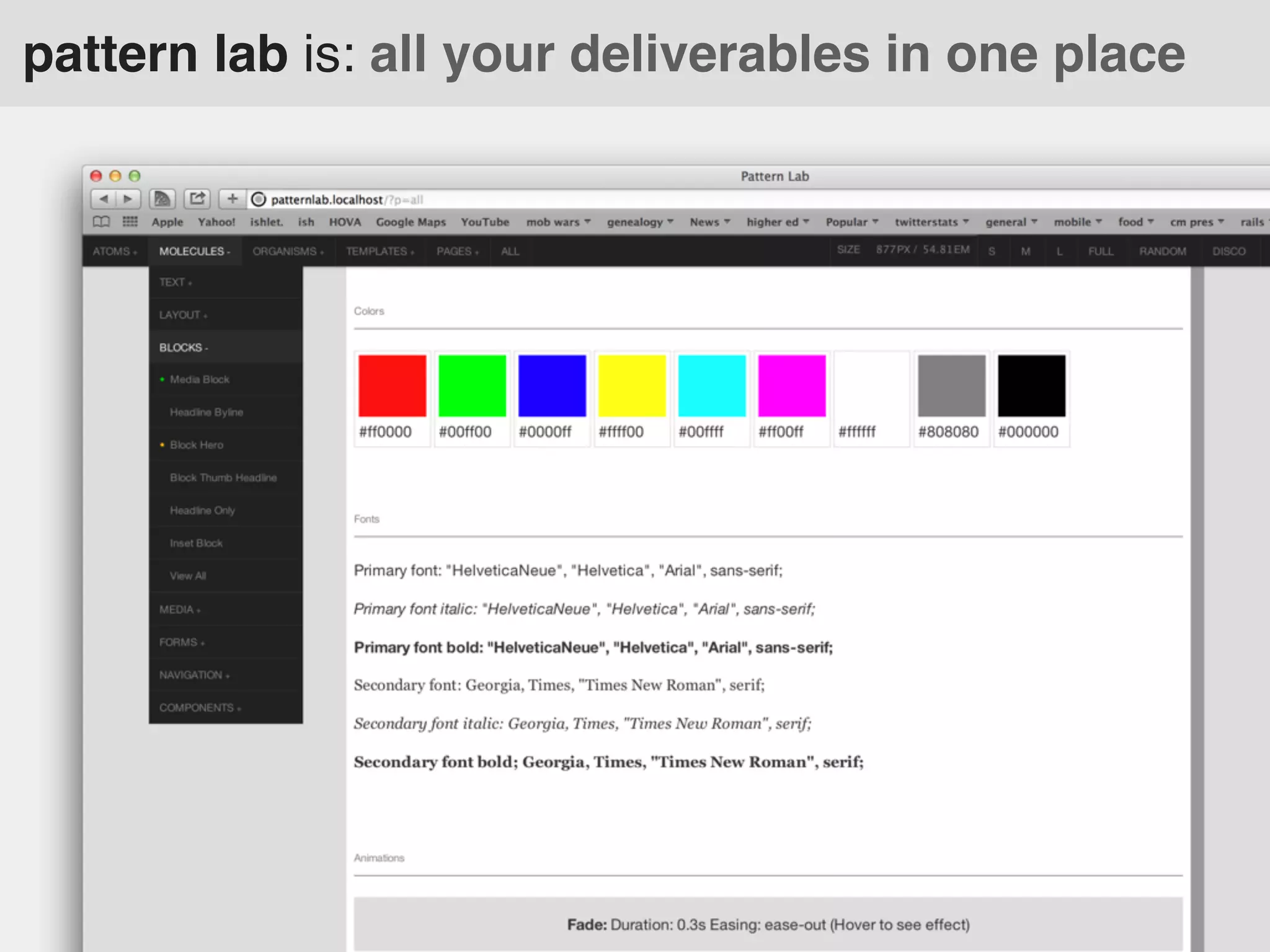Click the View All link
This screenshot has height=952, width=1270.
[188, 576]
